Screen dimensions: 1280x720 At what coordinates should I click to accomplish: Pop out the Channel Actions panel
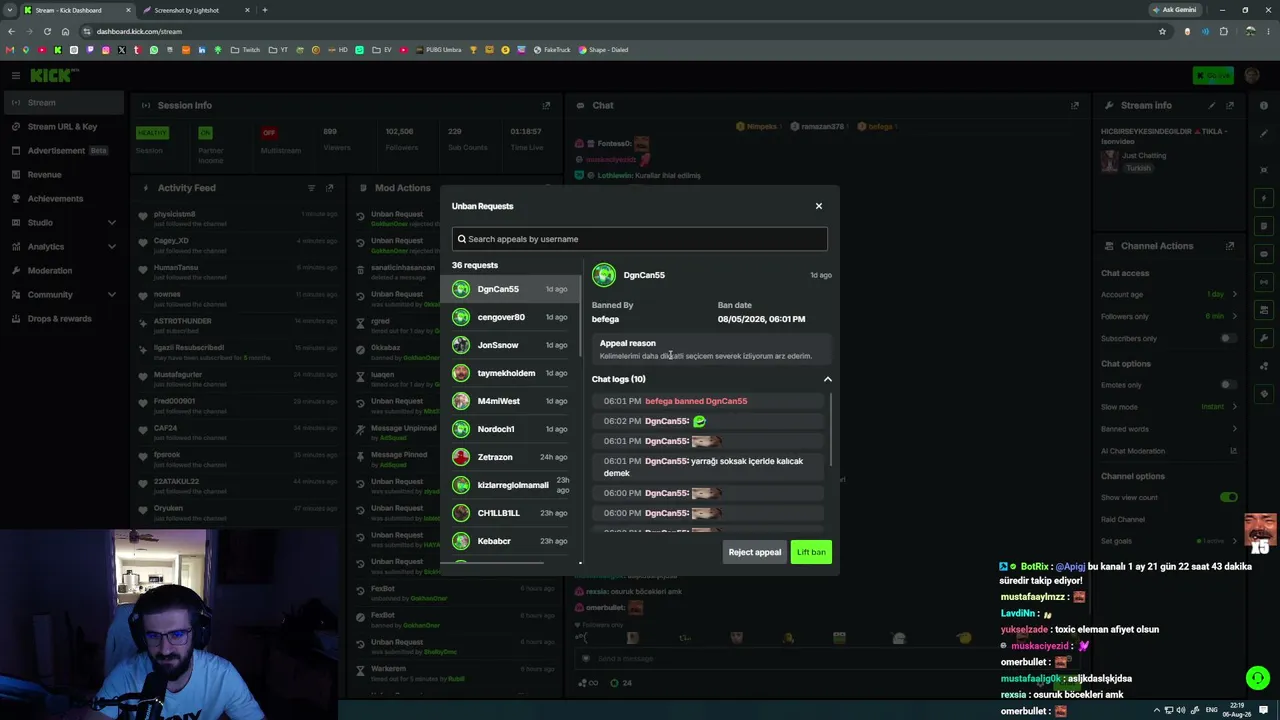click(1230, 246)
